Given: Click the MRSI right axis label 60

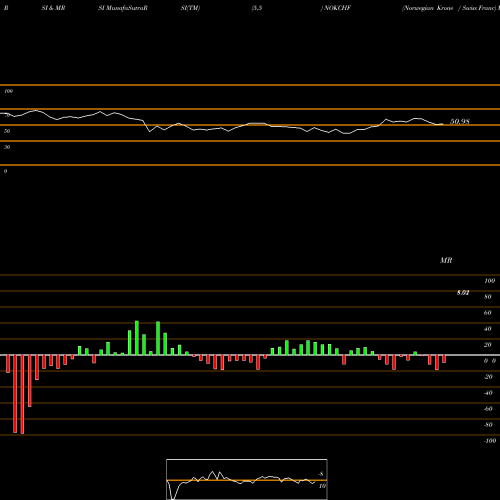Looking at the screenshot, I should click(488, 313).
